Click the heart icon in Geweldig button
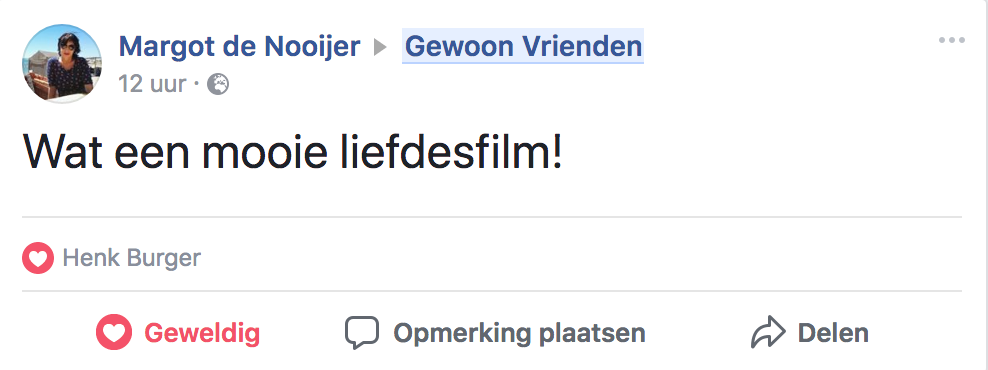The width and height of the screenshot is (988, 370). click(x=114, y=333)
